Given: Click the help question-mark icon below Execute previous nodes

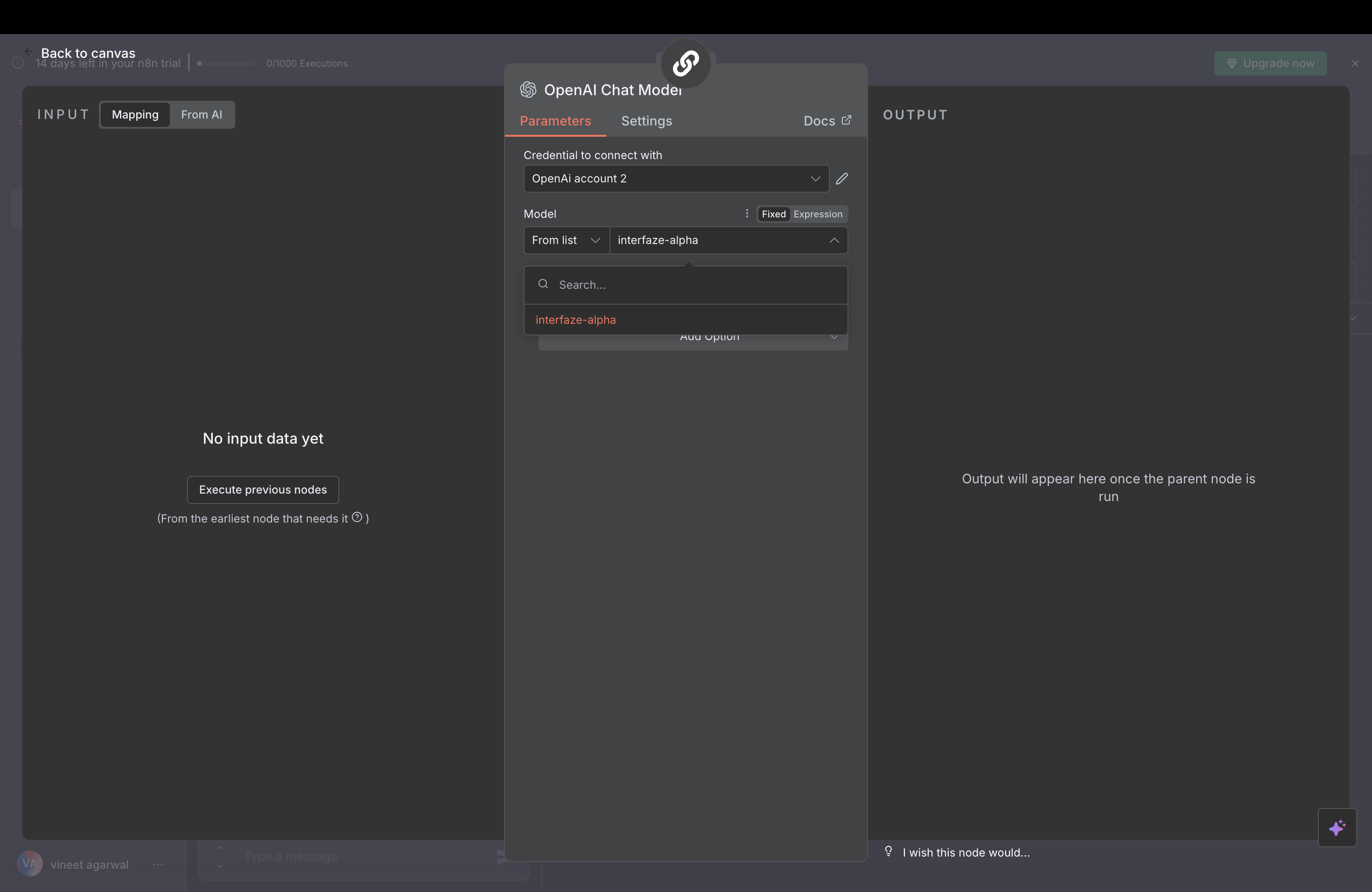Looking at the screenshot, I should pyautogui.click(x=357, y=517).
